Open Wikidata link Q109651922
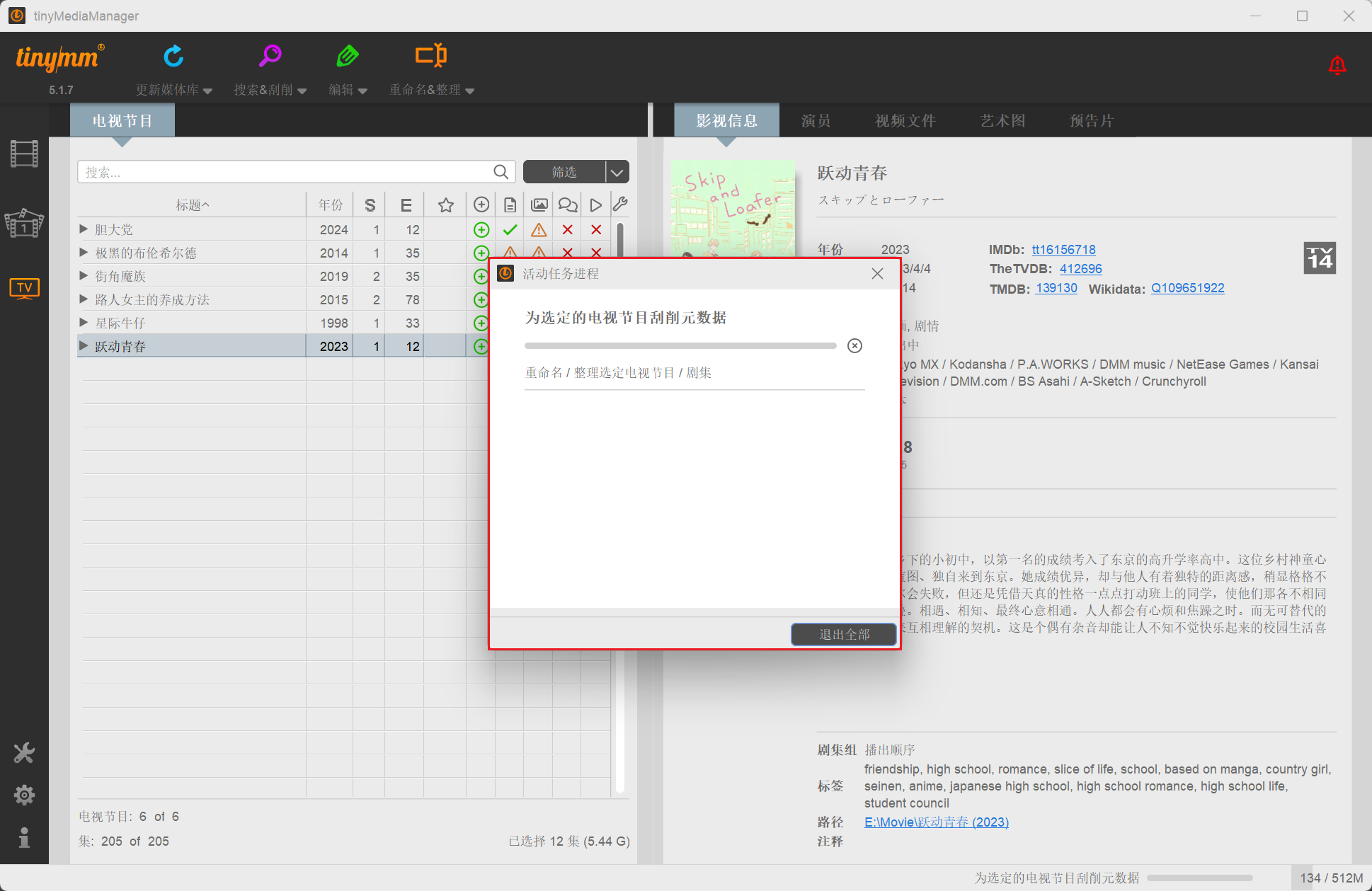This screenshot has width=1372, height=891. point(1187,288)
